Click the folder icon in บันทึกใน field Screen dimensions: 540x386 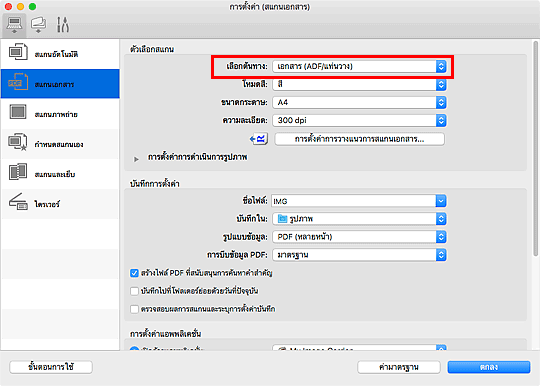(282, 219)
